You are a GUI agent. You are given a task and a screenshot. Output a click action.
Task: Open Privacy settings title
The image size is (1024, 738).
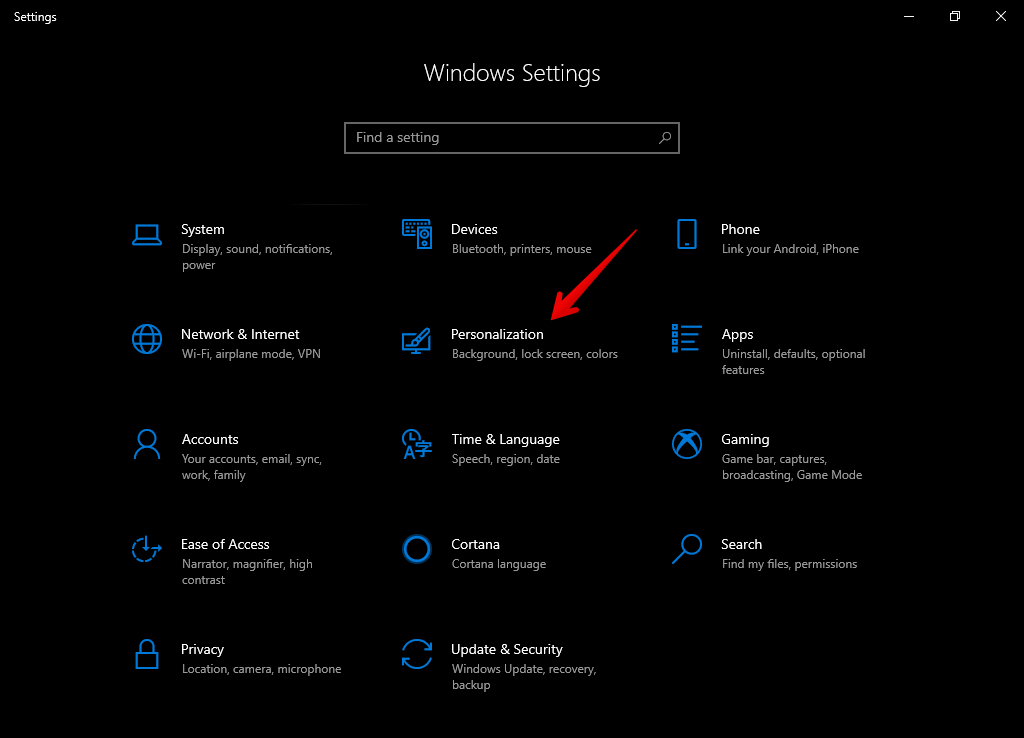click(x=202, y=650)
